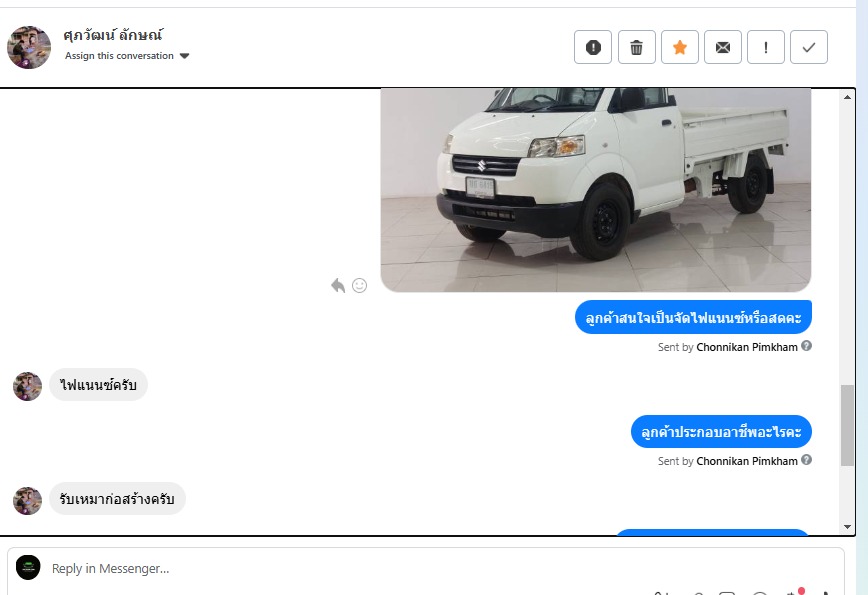
Task: Open the help icon under the finance question message
Action: [x=807, y=346]
